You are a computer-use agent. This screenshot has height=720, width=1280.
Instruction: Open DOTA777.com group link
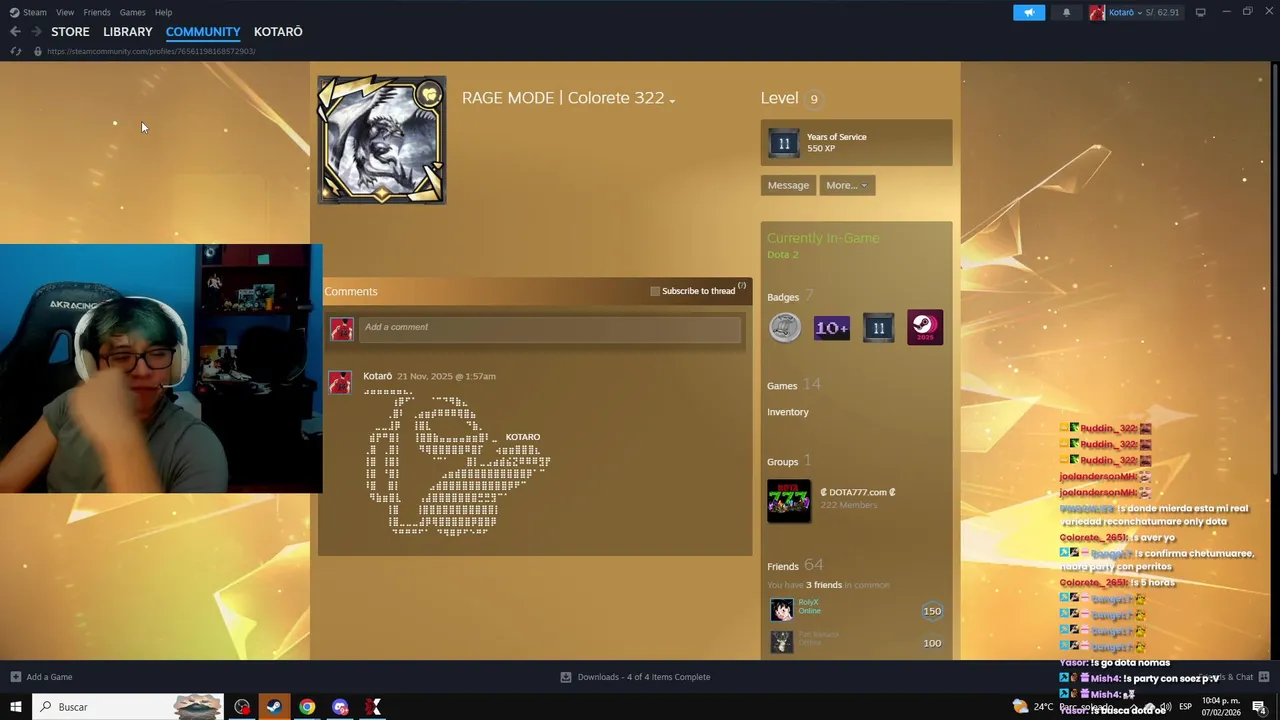(x=858, y=492)
